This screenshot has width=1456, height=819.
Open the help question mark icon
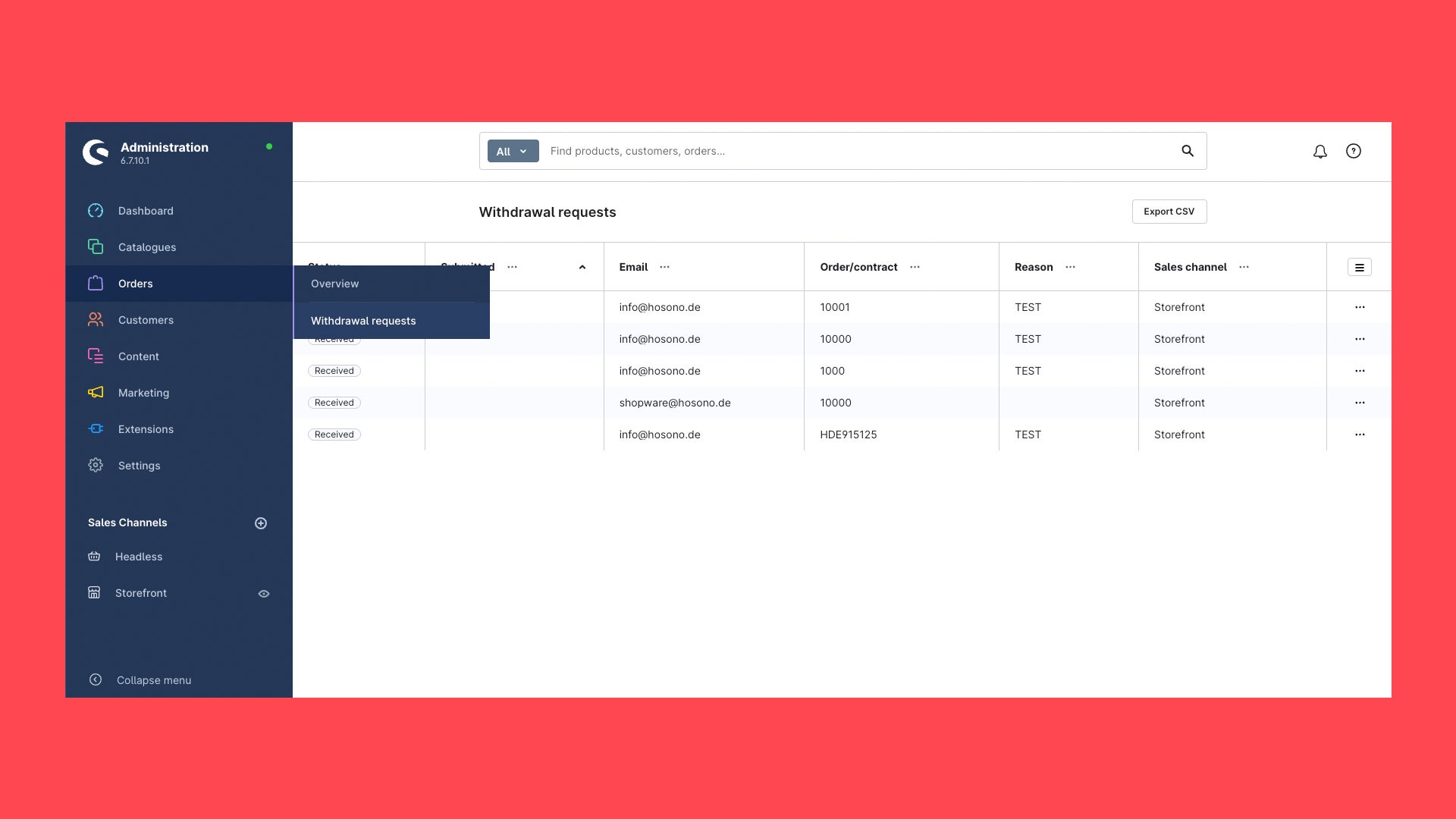pos(1354,151)
